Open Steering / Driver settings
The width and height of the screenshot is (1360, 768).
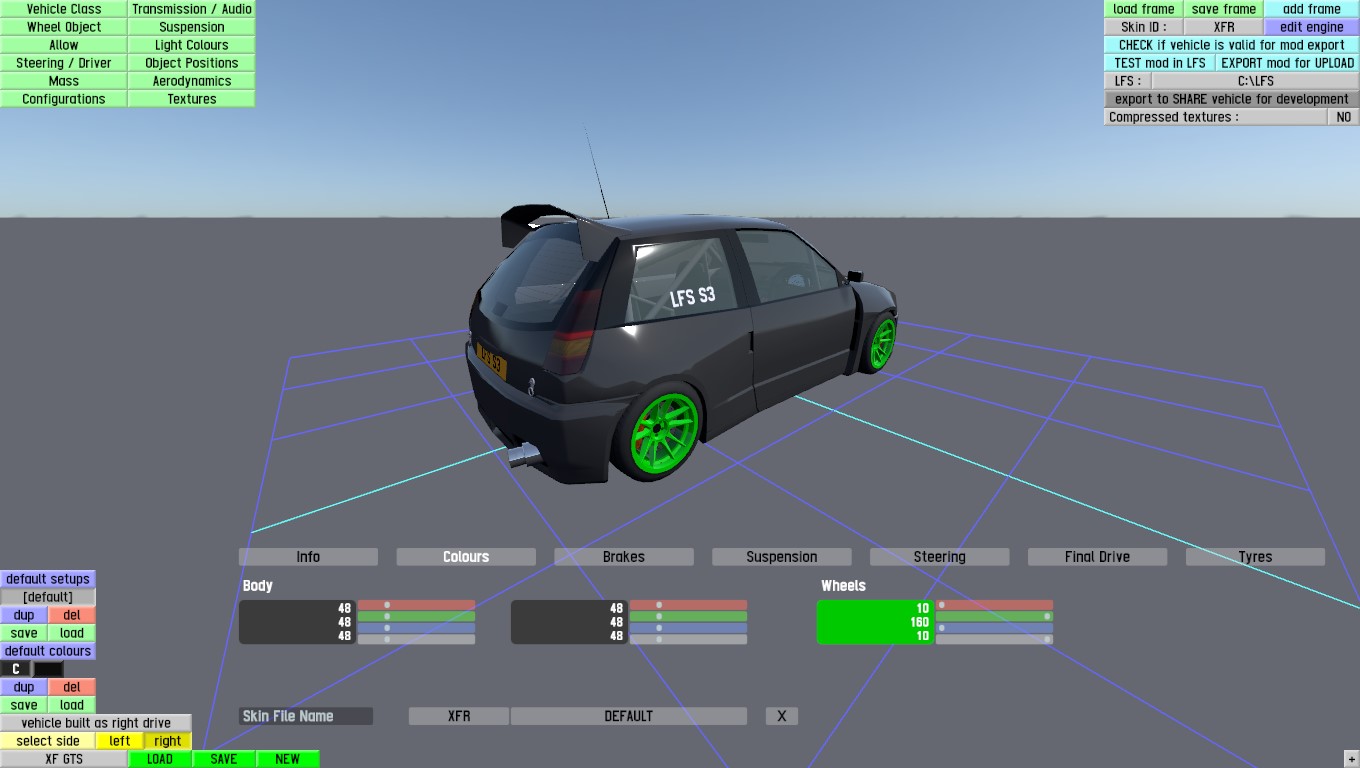64,63
